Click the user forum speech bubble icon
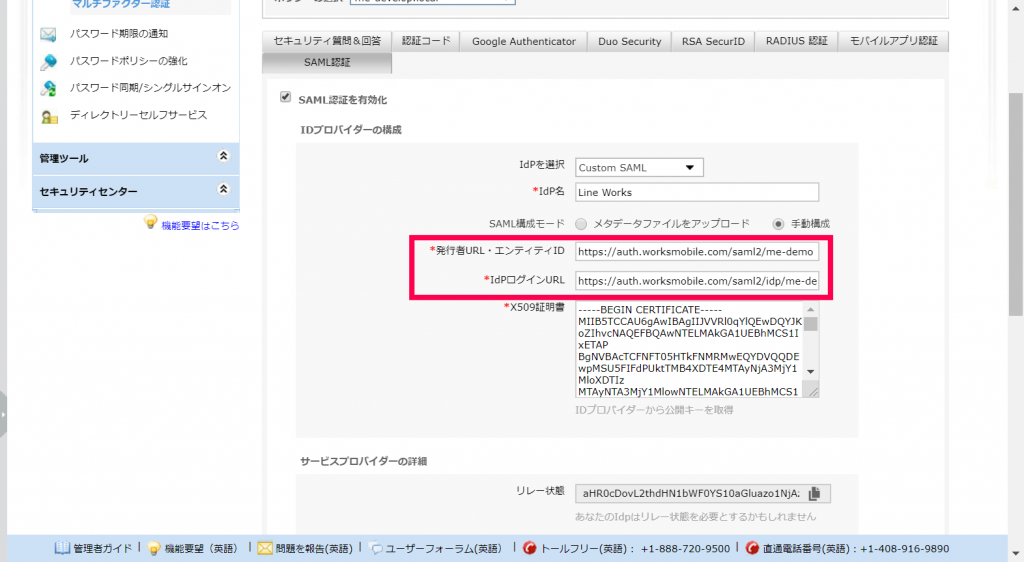 pyautogui.click(x=376, y=548)
